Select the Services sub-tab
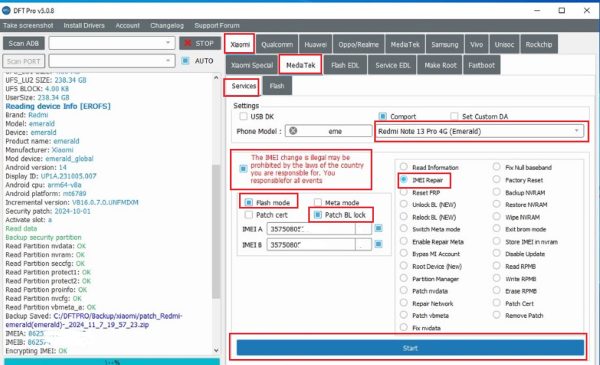The image size is (600, 365). point(243,86)
